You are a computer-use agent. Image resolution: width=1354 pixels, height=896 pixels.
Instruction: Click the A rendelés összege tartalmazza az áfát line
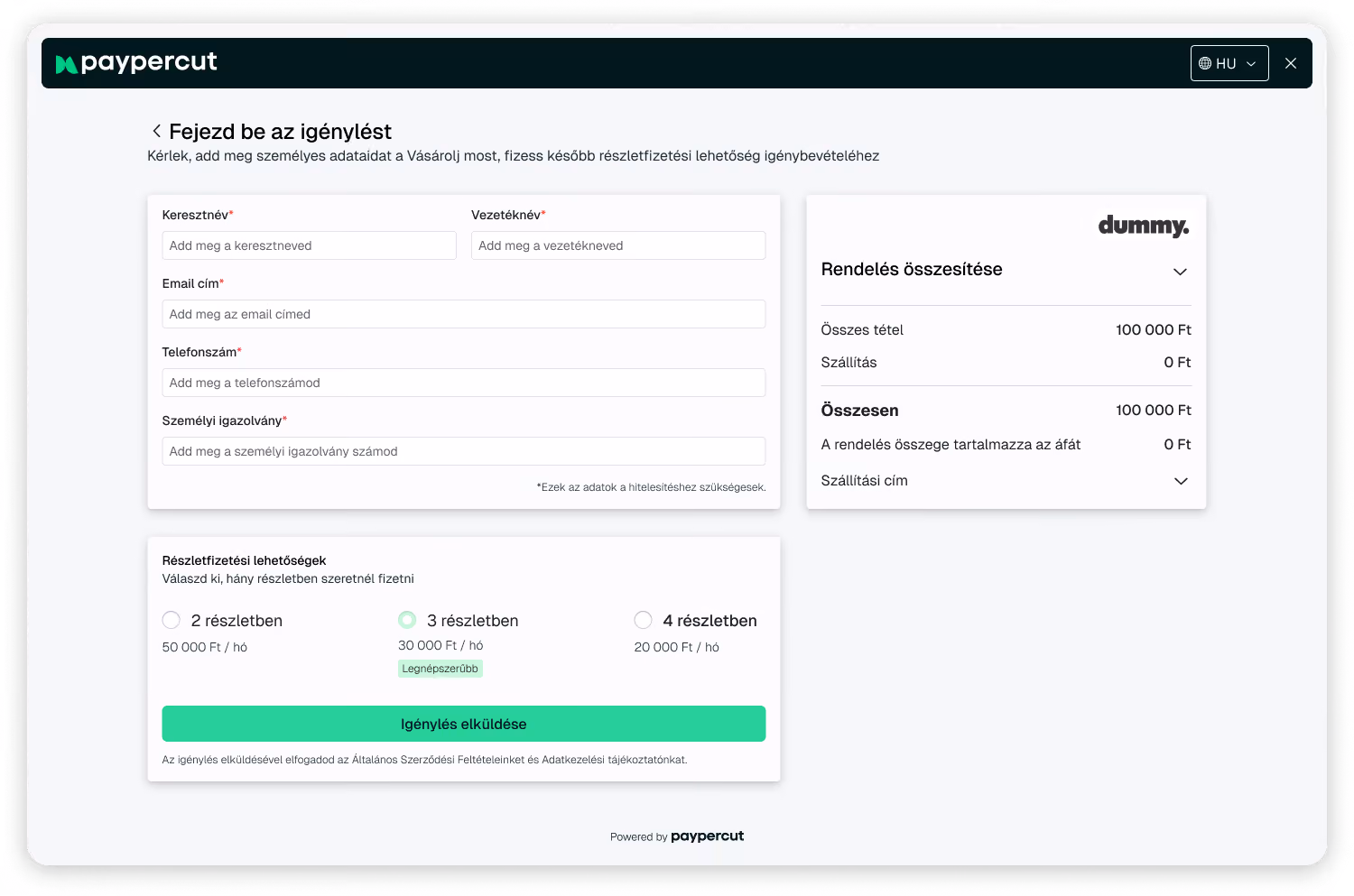click(951, 445)
